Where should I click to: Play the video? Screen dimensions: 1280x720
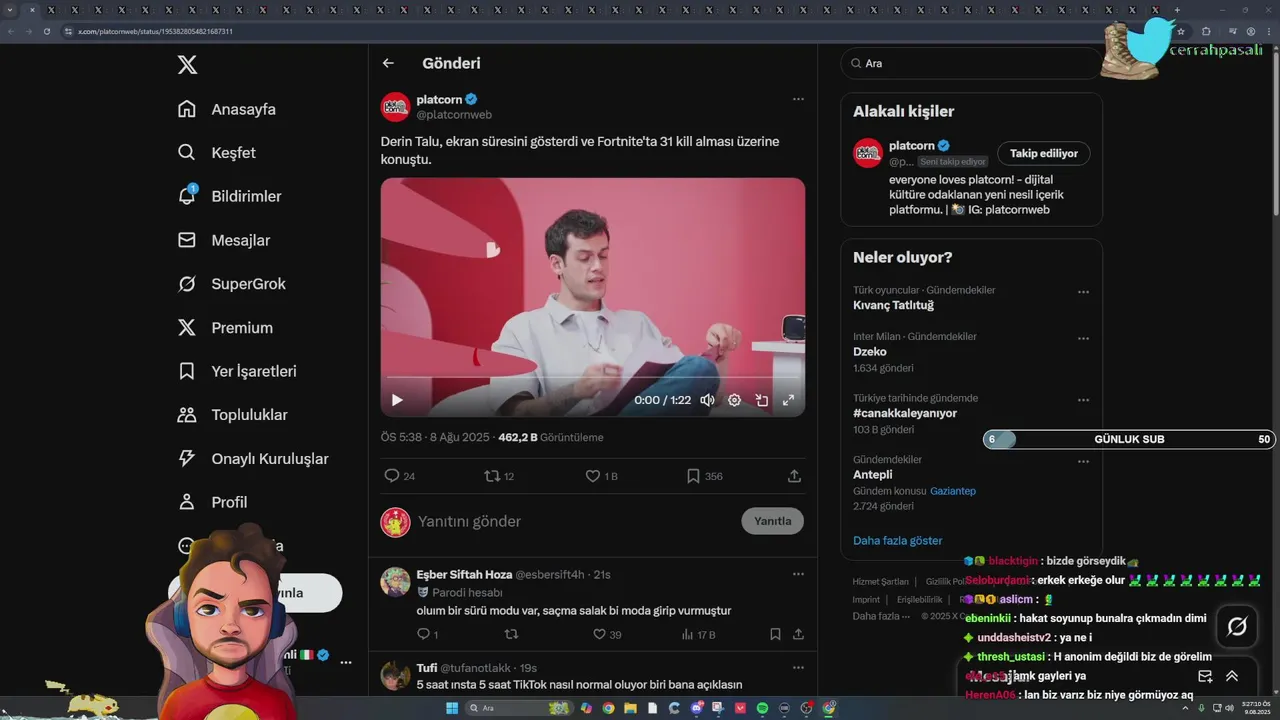(397, 400)
